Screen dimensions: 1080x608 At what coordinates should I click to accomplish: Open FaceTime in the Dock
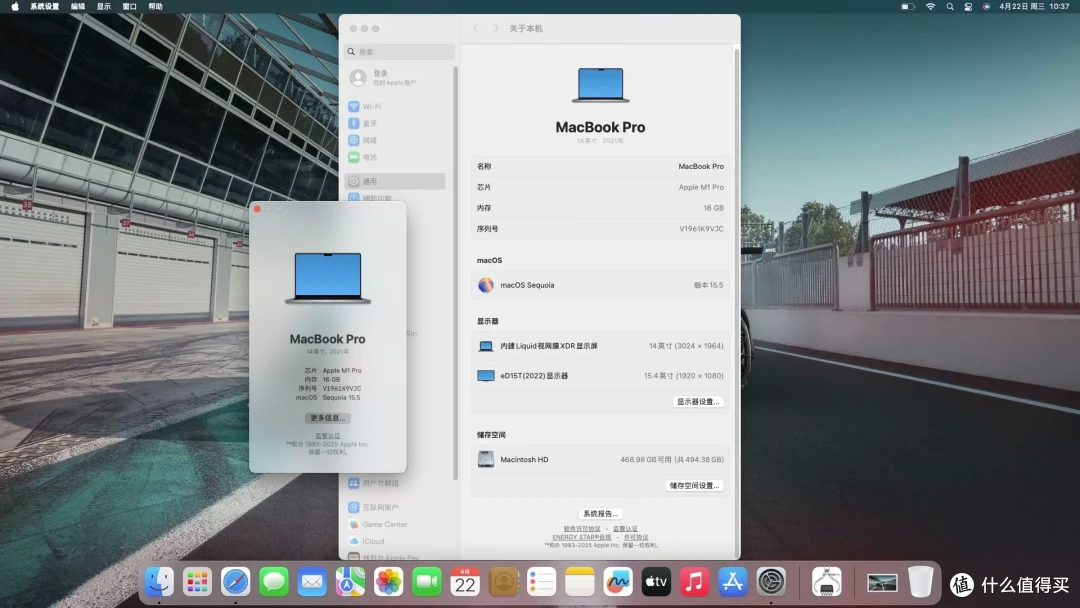[426, 583]
